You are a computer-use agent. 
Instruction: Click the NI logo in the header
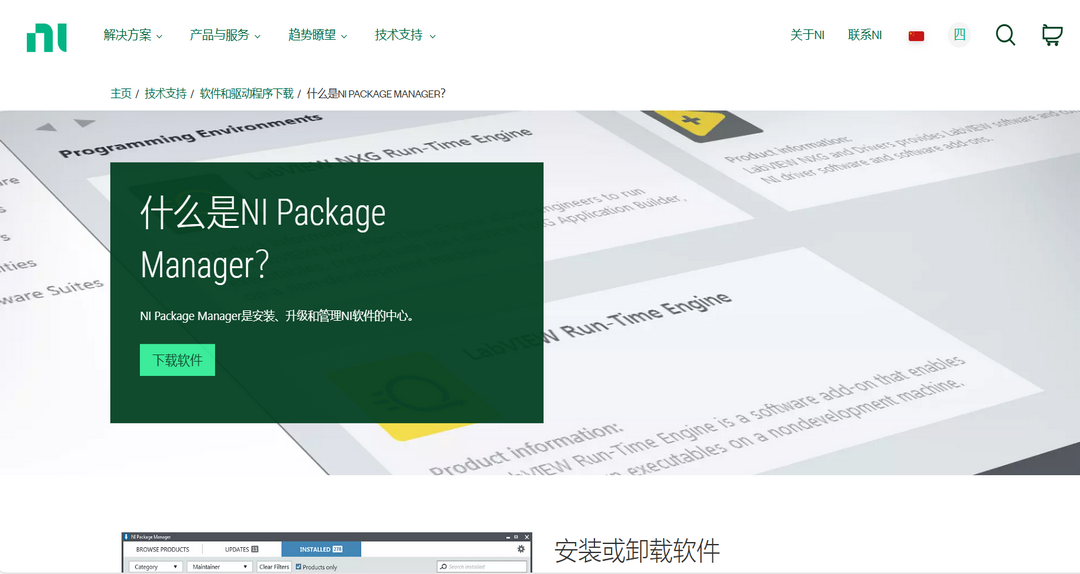pos(46,36)
